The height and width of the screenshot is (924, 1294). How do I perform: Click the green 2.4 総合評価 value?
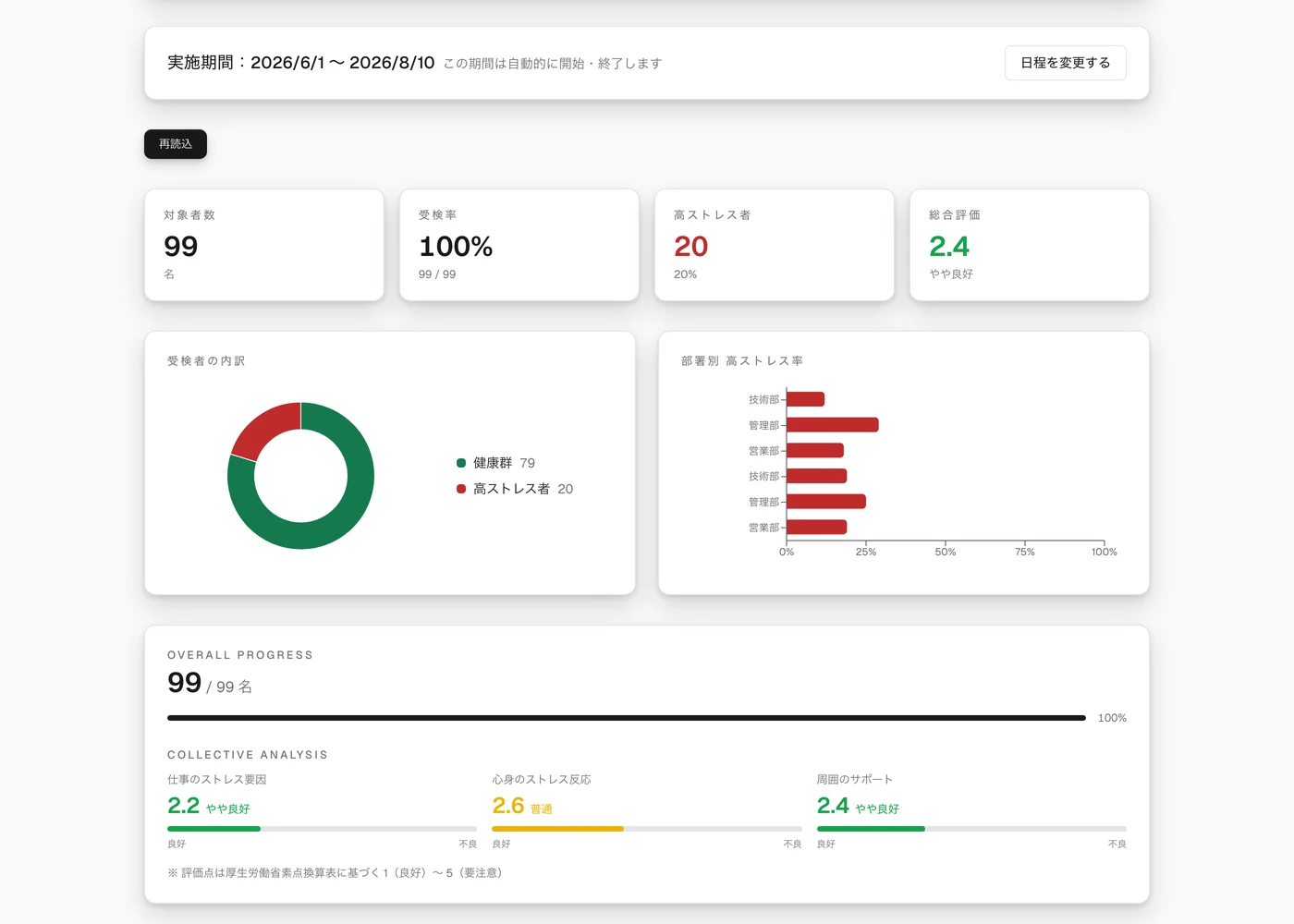pos(949,247)
